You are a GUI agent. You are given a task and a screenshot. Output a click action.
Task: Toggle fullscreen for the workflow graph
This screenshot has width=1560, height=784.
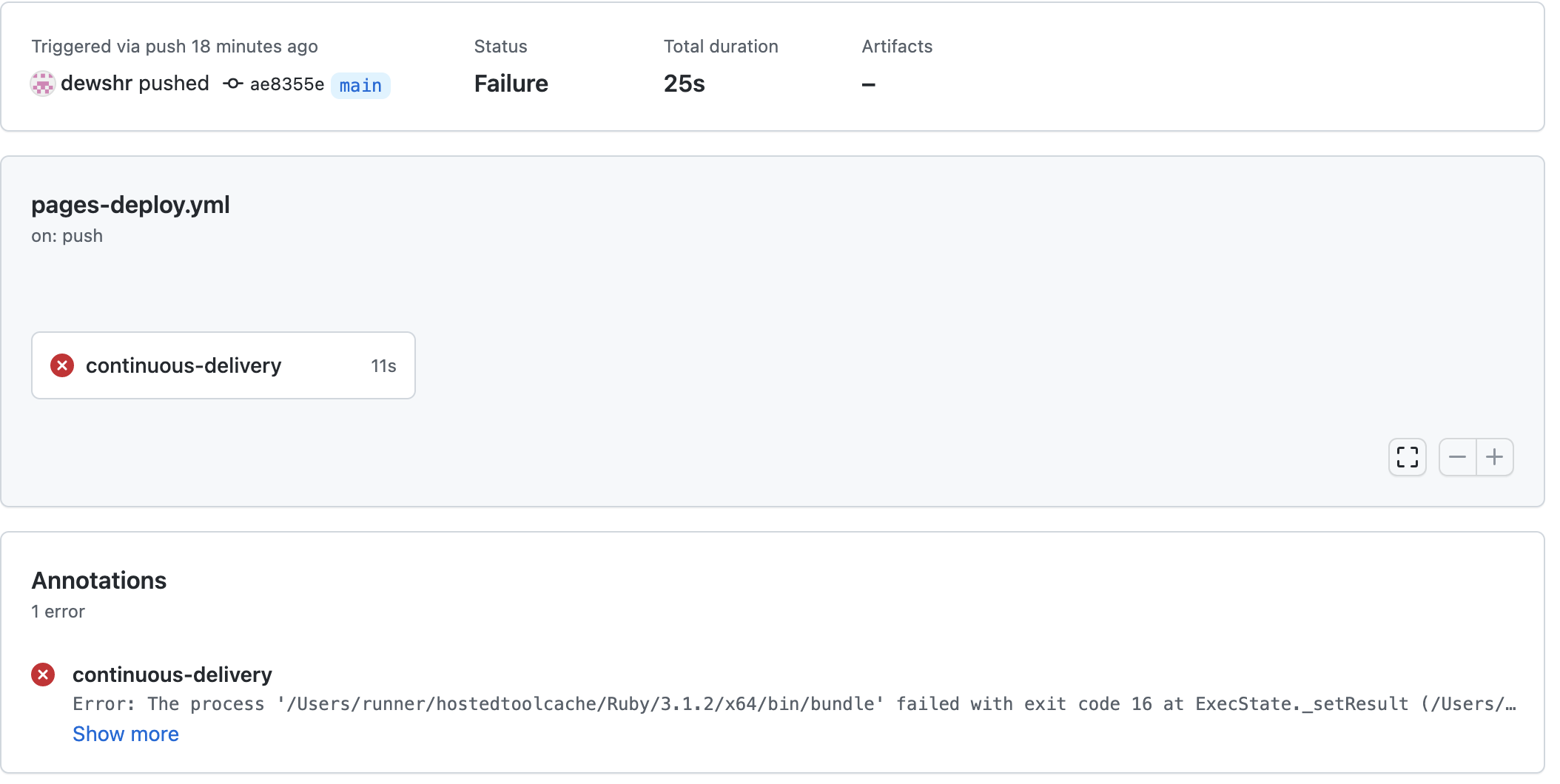click(1407, 457)
